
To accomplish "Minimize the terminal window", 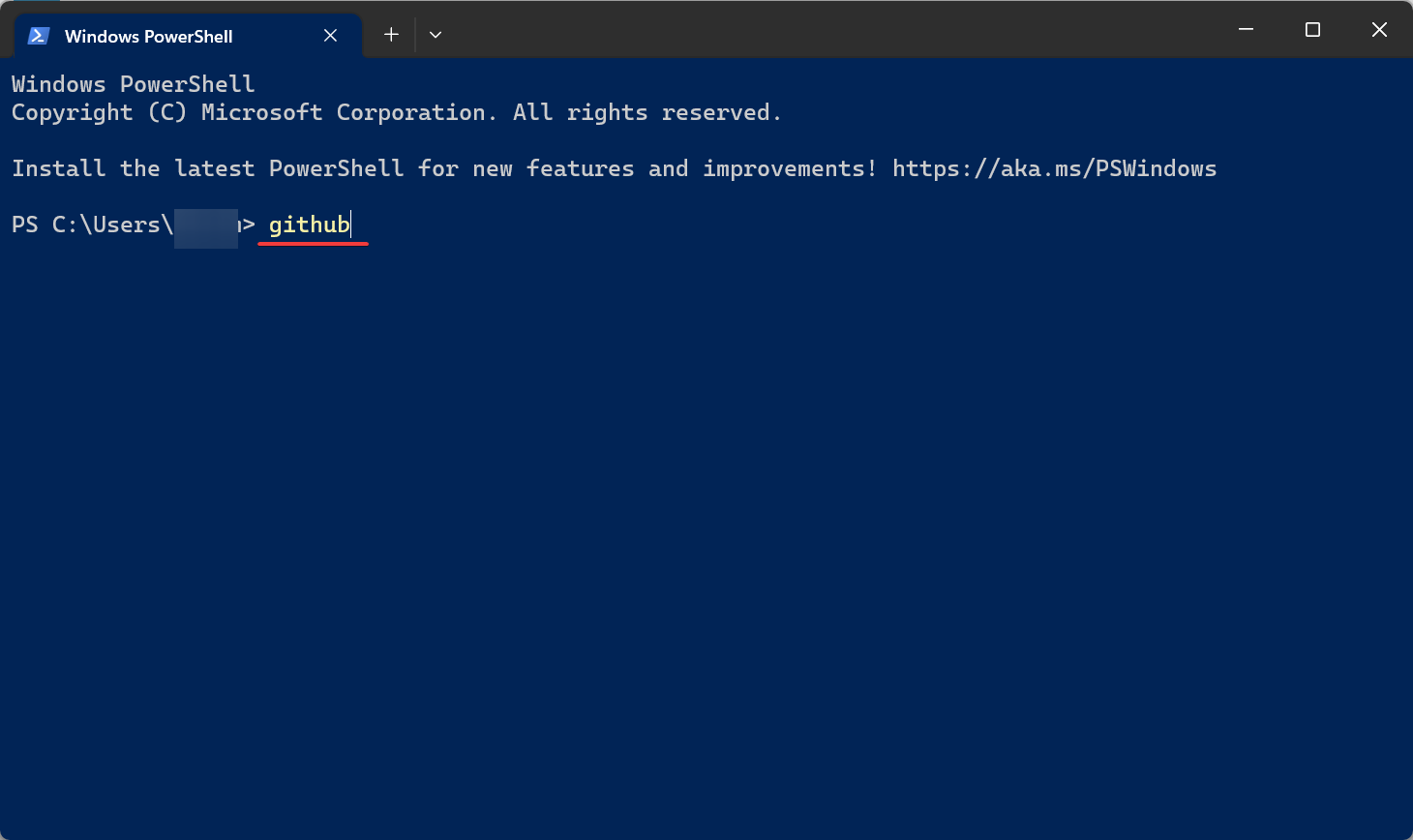I will 1247,30.
